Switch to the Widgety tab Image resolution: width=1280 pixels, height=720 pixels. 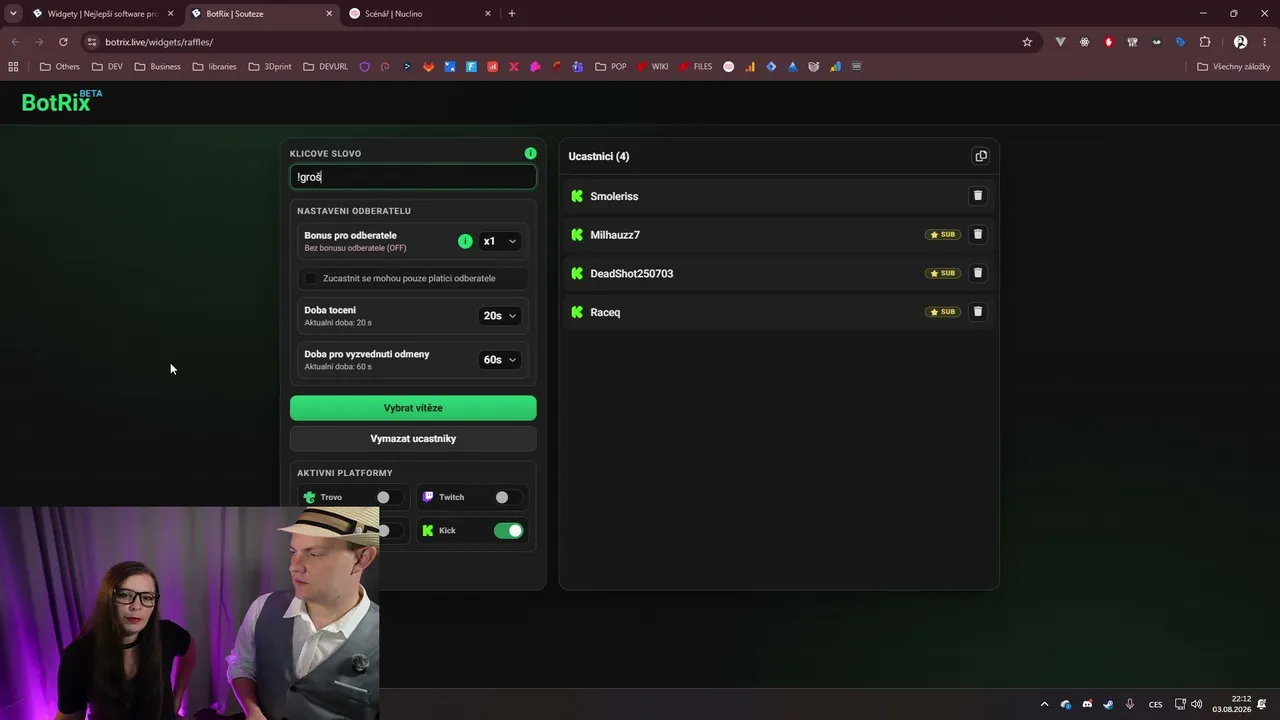[x=103, y=14]
